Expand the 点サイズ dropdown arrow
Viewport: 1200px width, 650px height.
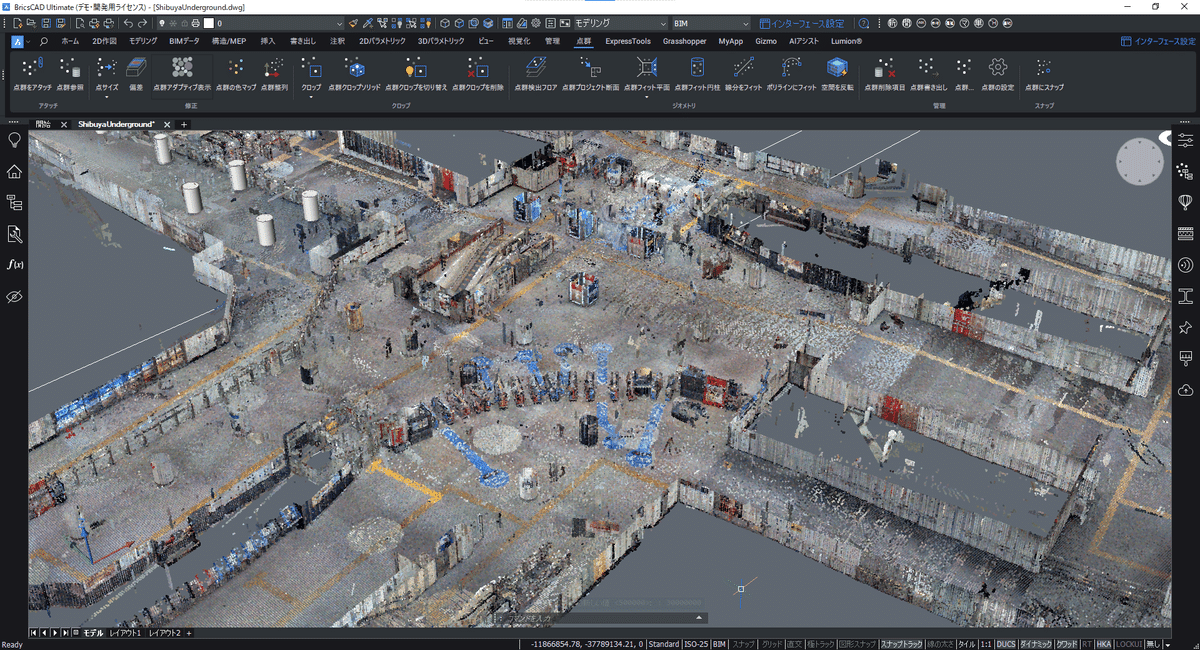click(106, 97)
